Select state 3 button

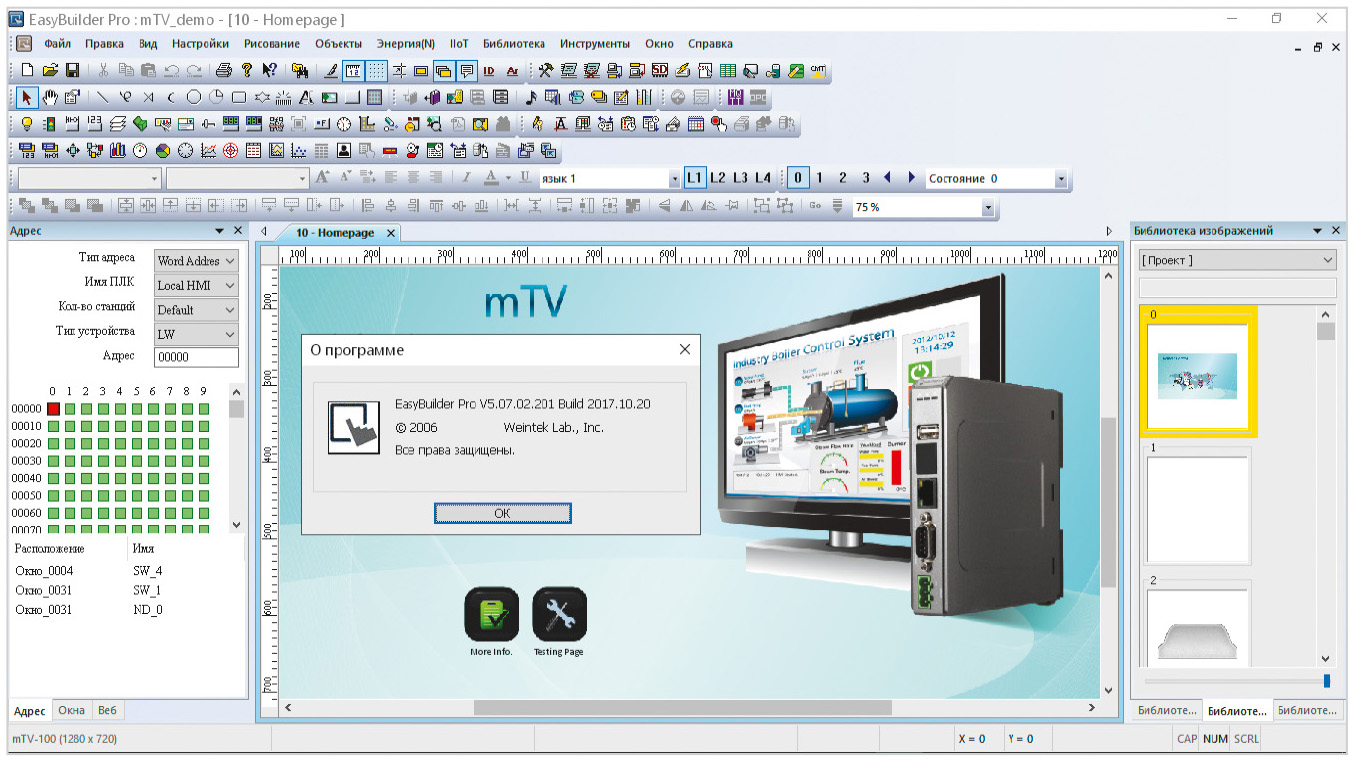coord(866,178)
